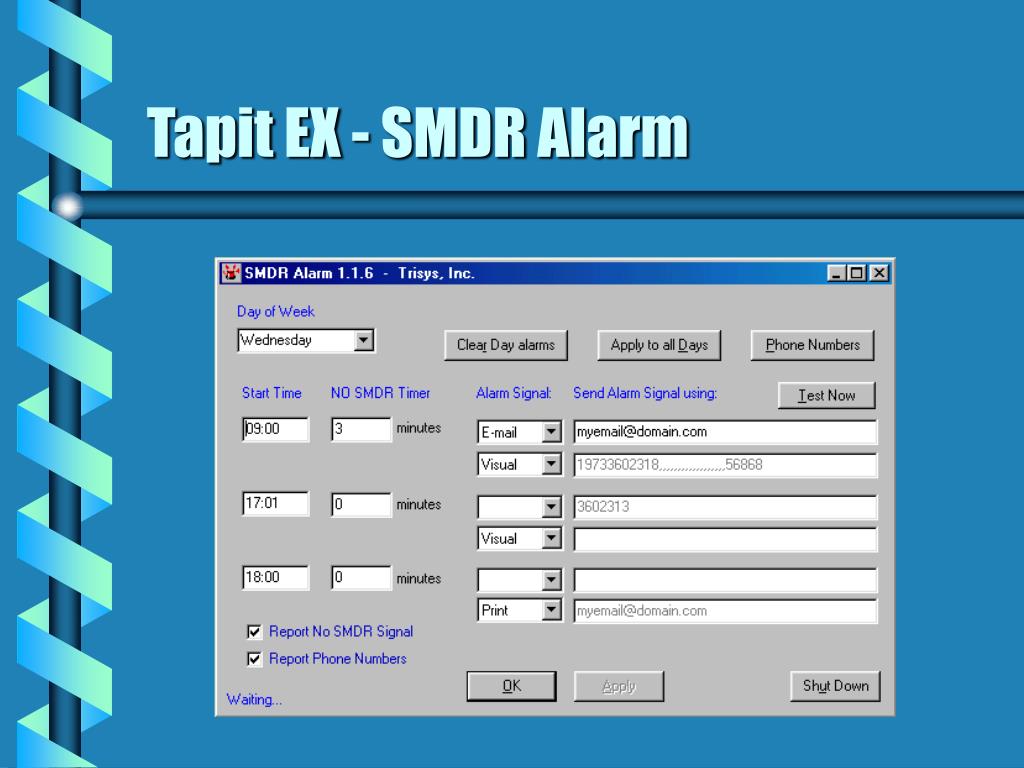Maximize the SMDR Alarm window
This screenshot has height=768, width=1024.
point(857,273)
